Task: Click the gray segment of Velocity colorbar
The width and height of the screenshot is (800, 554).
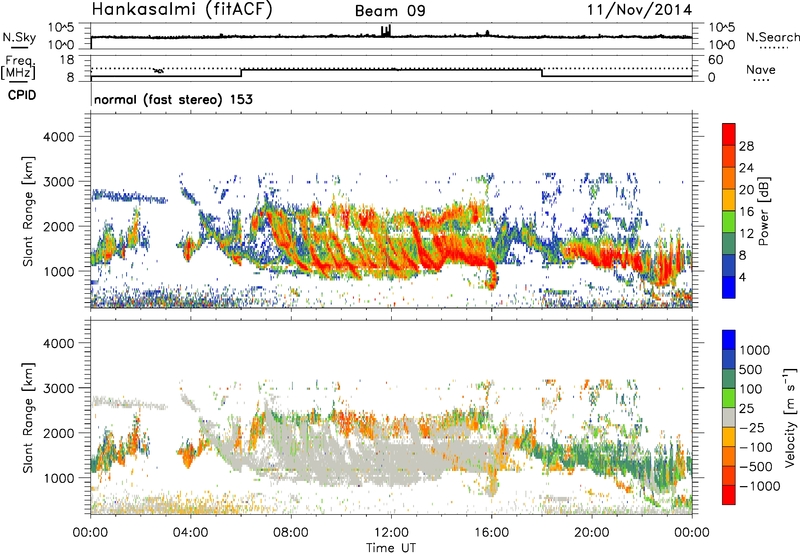Action: coord(729,418)
